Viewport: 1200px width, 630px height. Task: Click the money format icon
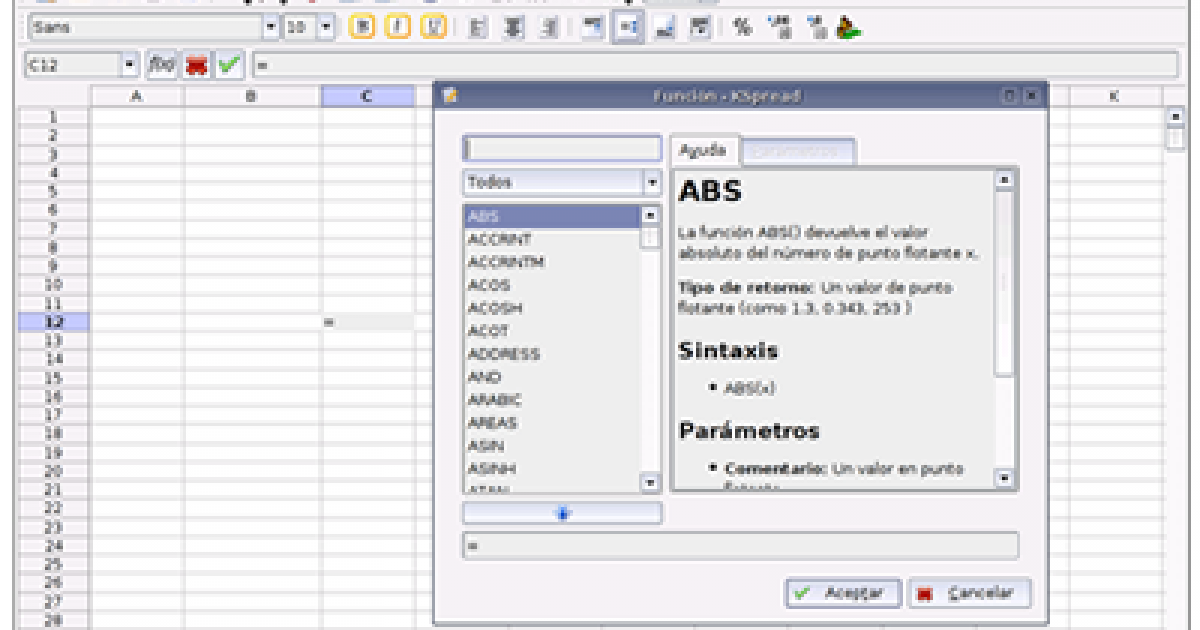pyautogui.click(x=849, y=29)
